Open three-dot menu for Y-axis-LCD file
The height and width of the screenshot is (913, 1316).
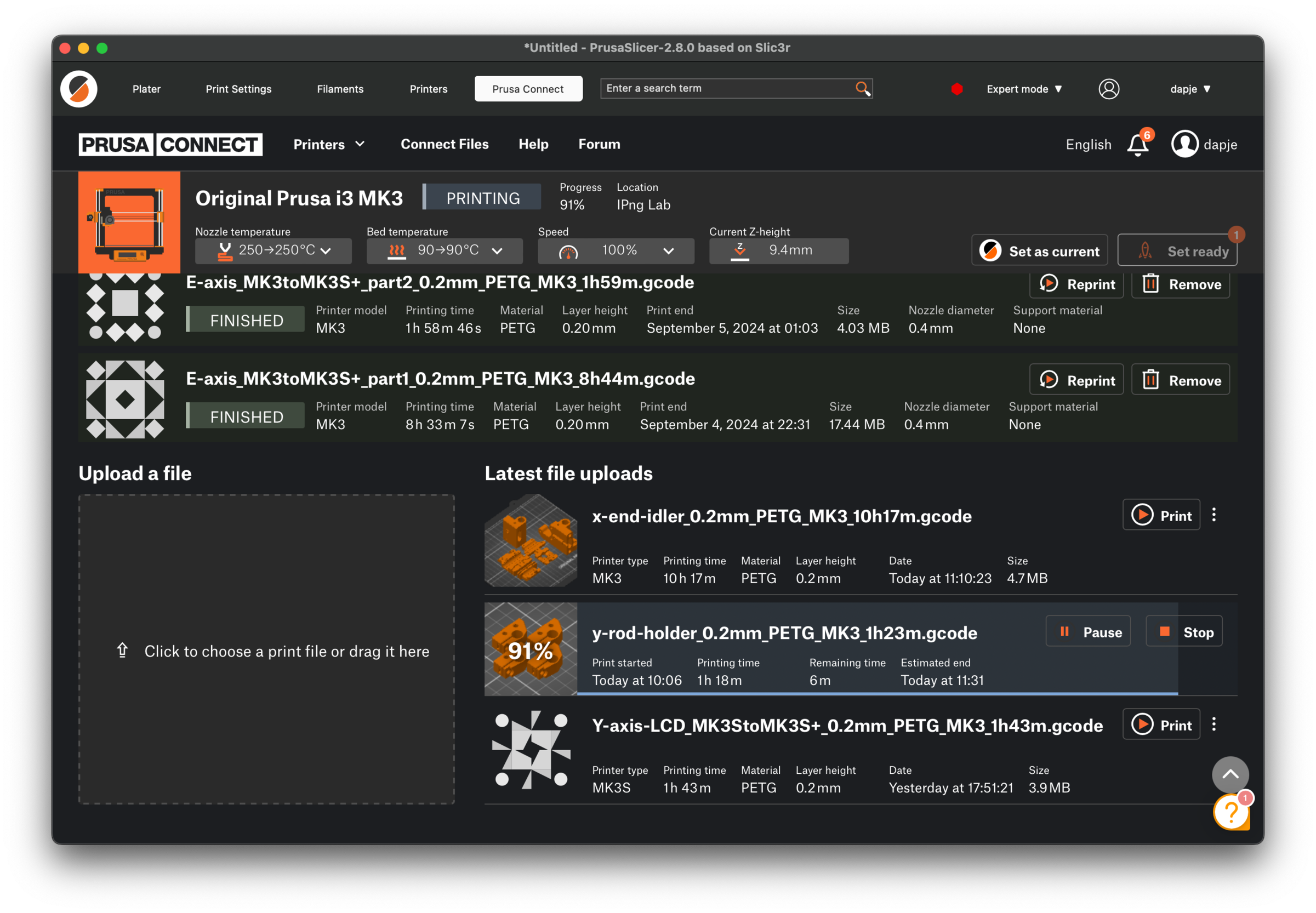(1214, 724)
